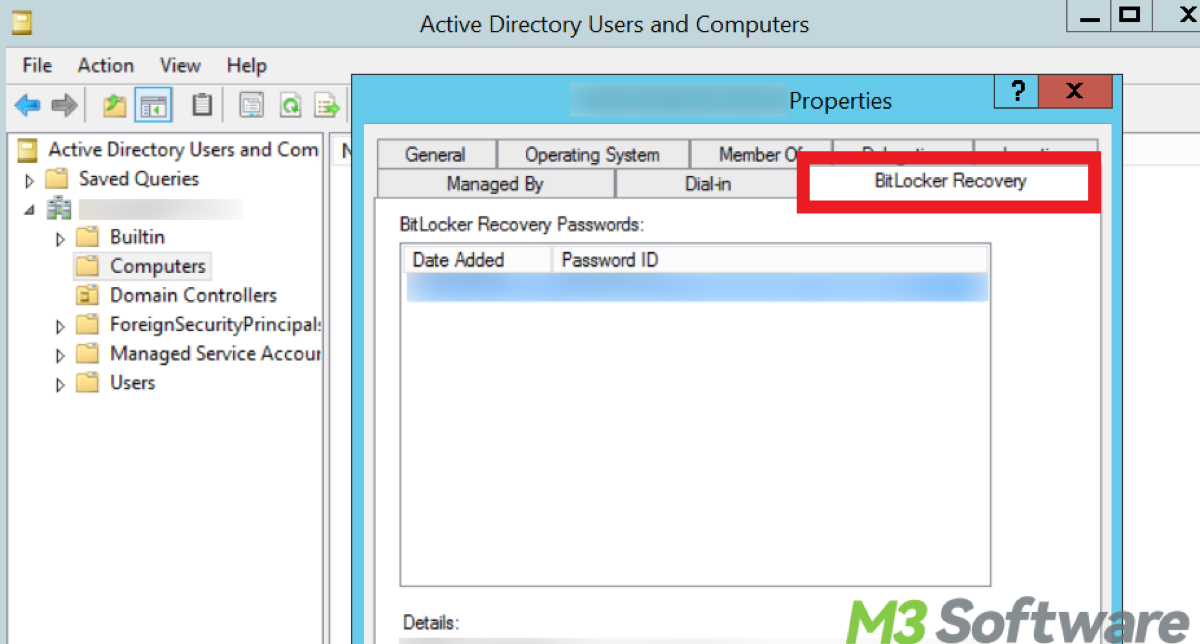The height and width of the screenshot is (644, 1200).
Task: Switch to the Managed By tab
Action: (x=495, y=184)
